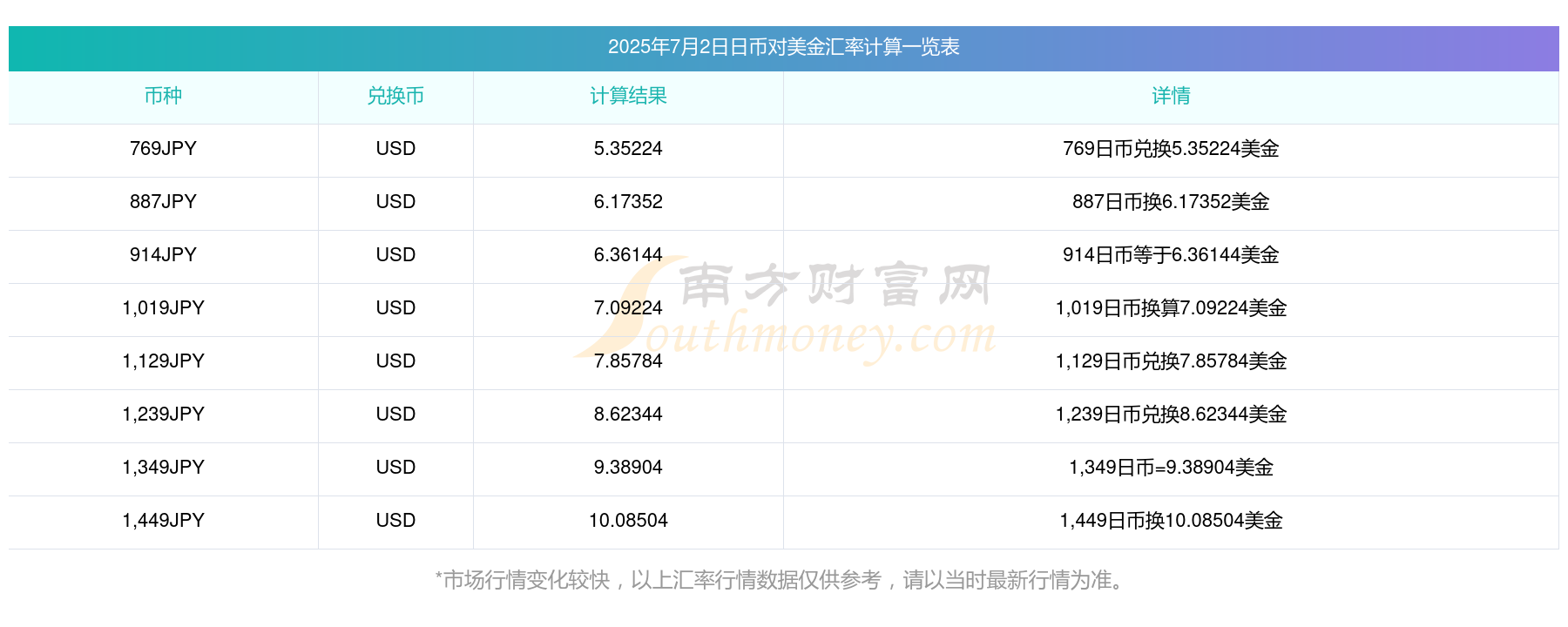
Task: Click the 详情 column header
Action: 1171,96
